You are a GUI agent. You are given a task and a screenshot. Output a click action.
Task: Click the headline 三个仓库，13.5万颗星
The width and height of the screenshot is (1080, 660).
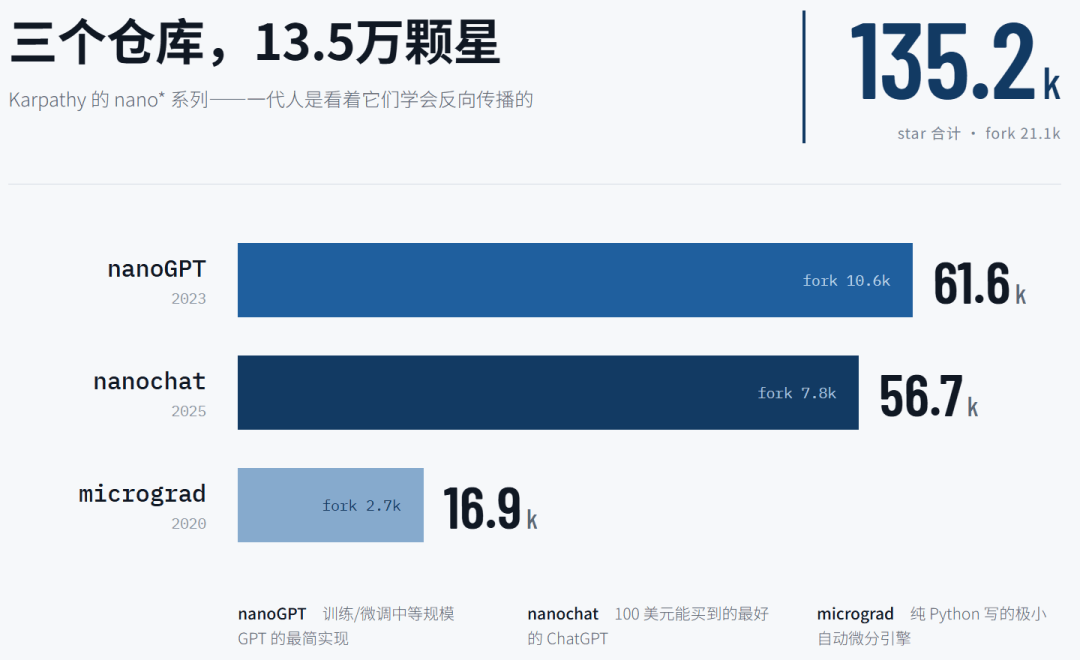pos(255,43)
